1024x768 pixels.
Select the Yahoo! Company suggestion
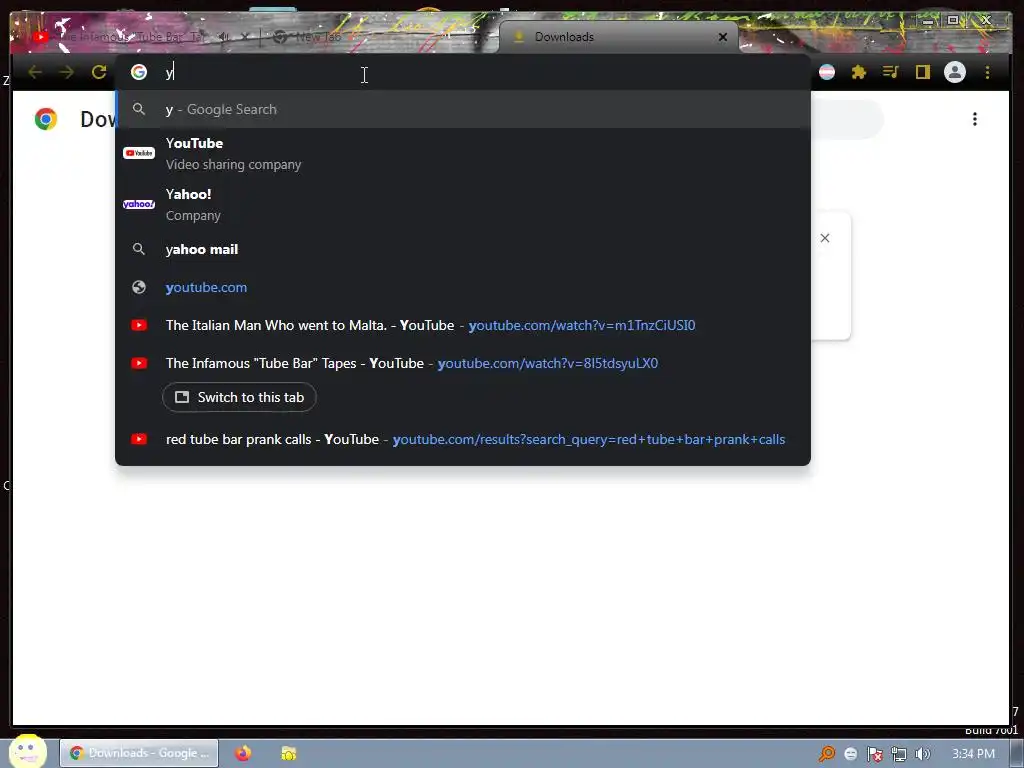pos(463,204)
